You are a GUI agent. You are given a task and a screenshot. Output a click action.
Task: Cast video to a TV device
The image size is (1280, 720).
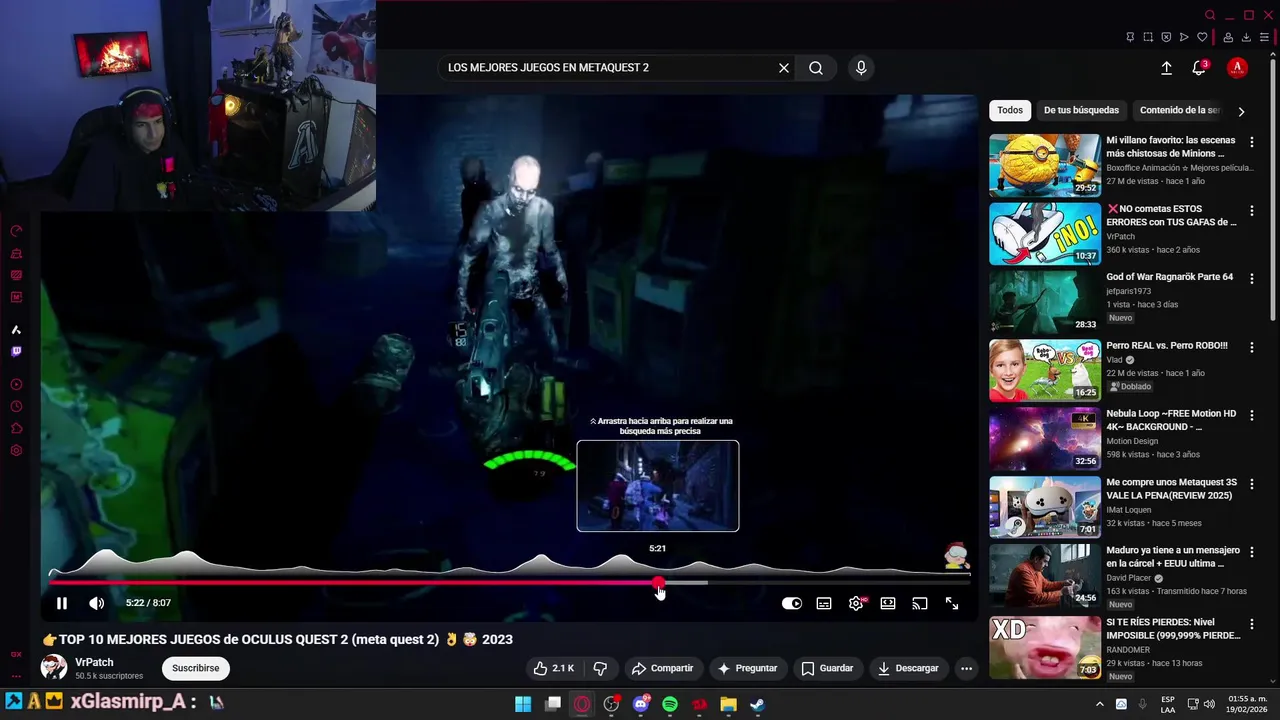click(x=920, y=603)
